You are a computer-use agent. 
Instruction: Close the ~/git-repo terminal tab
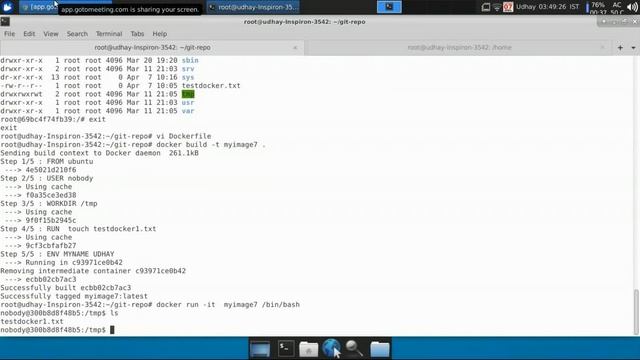295,48
